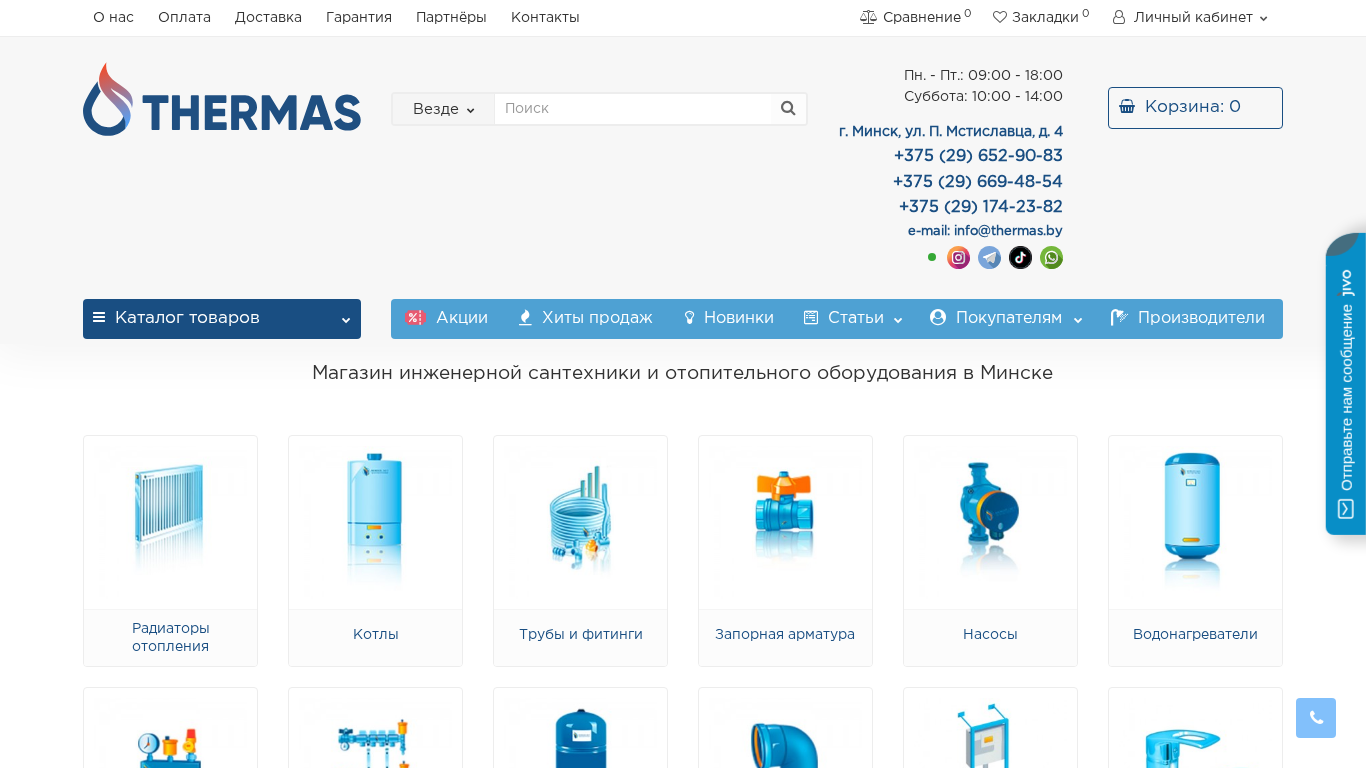Click the Трубы и фитинги label
Viewport: 1366px width, 768px height.
click(x=581, y=634)
